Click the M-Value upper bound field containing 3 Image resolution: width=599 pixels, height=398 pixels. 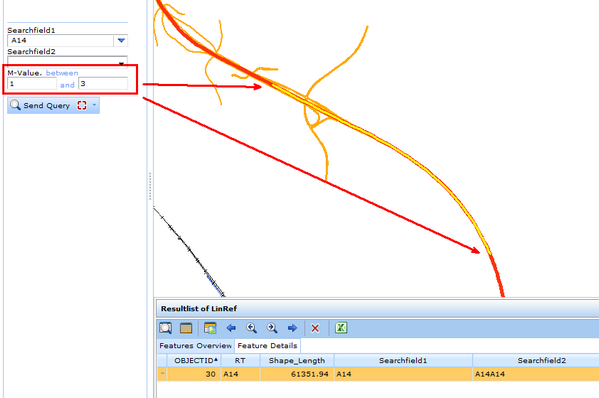point(103,84)
